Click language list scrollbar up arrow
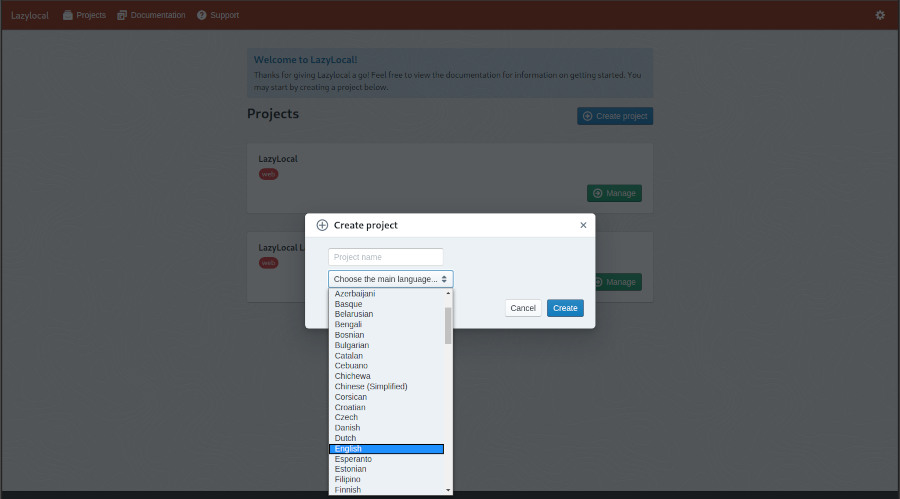900x499 pixels. pyautogui.click(x=448, y=293)
